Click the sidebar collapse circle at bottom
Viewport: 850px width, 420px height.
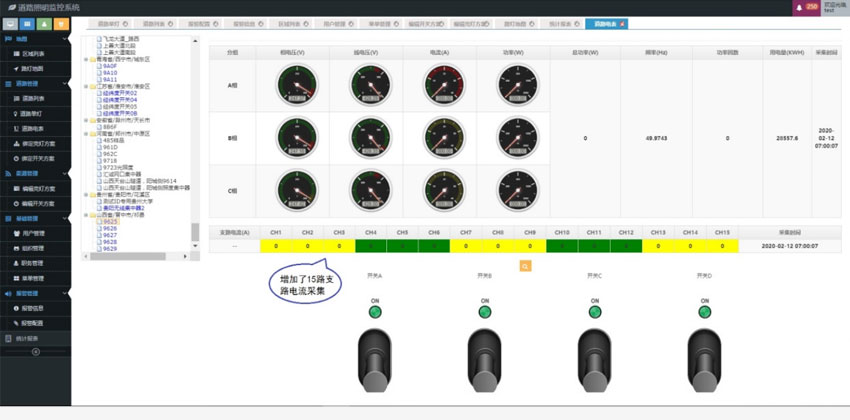coord(36,352)
